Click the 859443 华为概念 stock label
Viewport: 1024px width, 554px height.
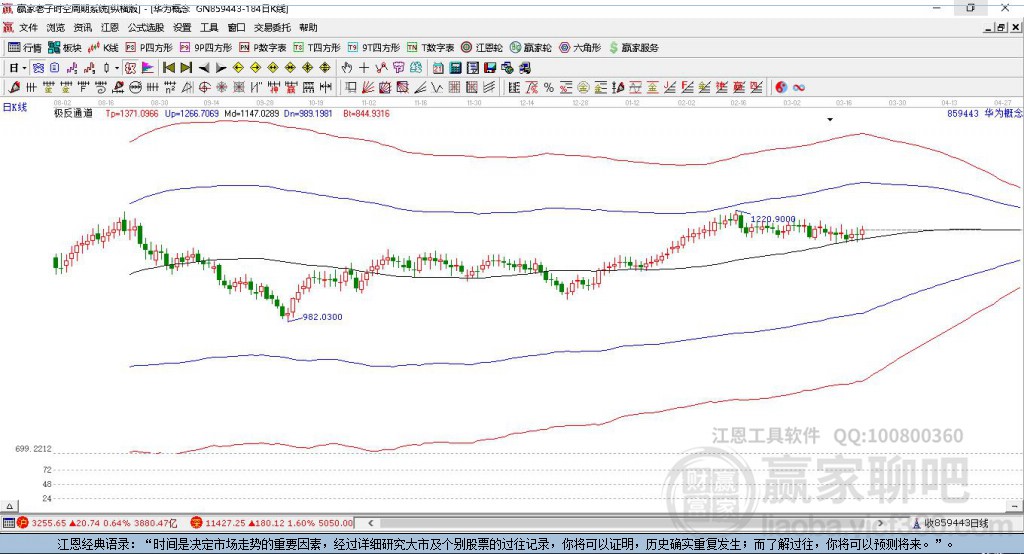pyautogui.click(x=985, y=114)
